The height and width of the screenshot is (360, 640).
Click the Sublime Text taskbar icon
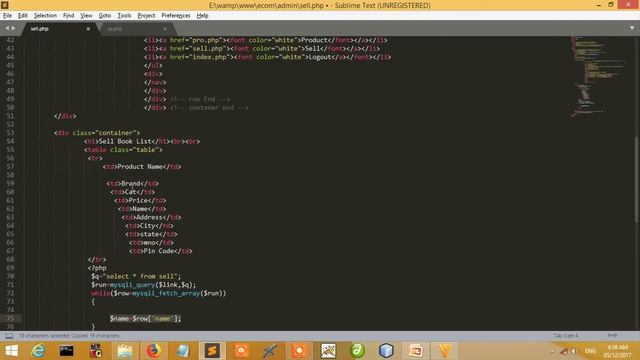coord(212,351)
